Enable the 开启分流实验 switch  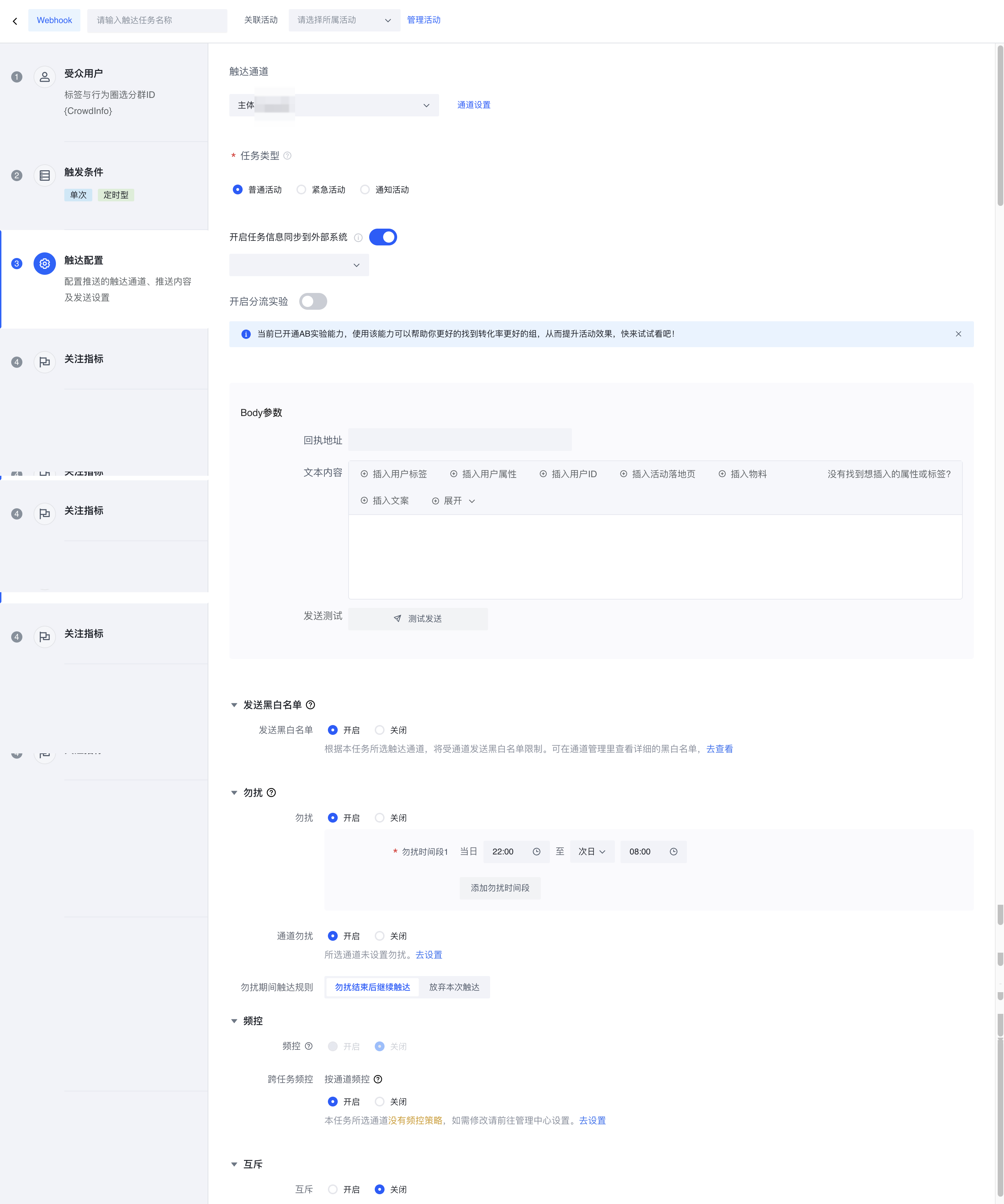click(313, 302)
